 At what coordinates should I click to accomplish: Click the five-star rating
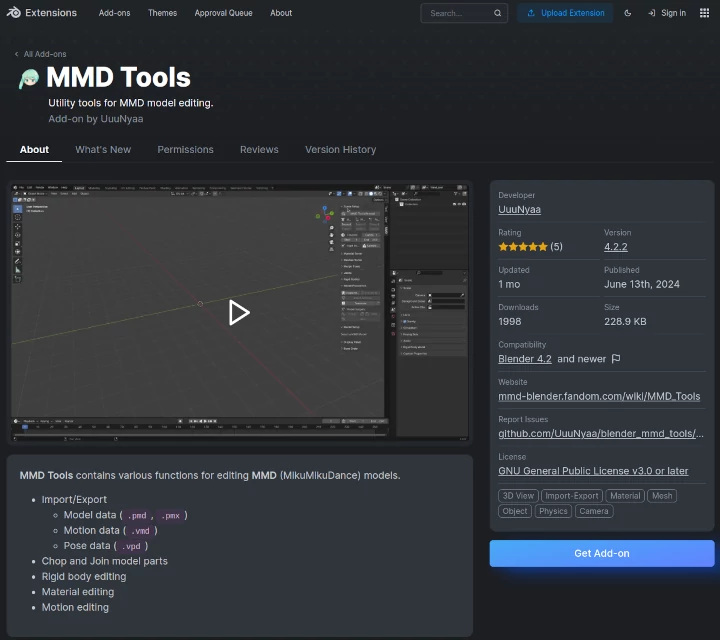coord(523,247)
